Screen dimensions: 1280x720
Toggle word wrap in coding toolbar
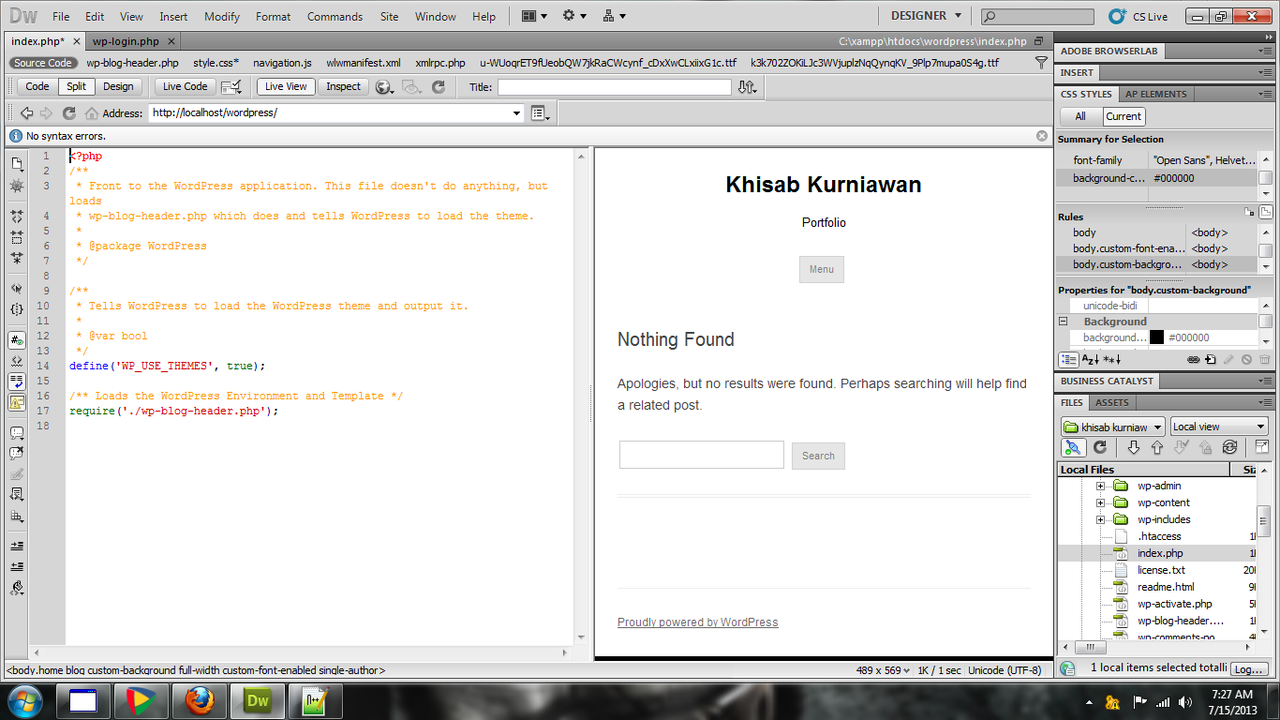pyautogui.click(x=16, y=382)
